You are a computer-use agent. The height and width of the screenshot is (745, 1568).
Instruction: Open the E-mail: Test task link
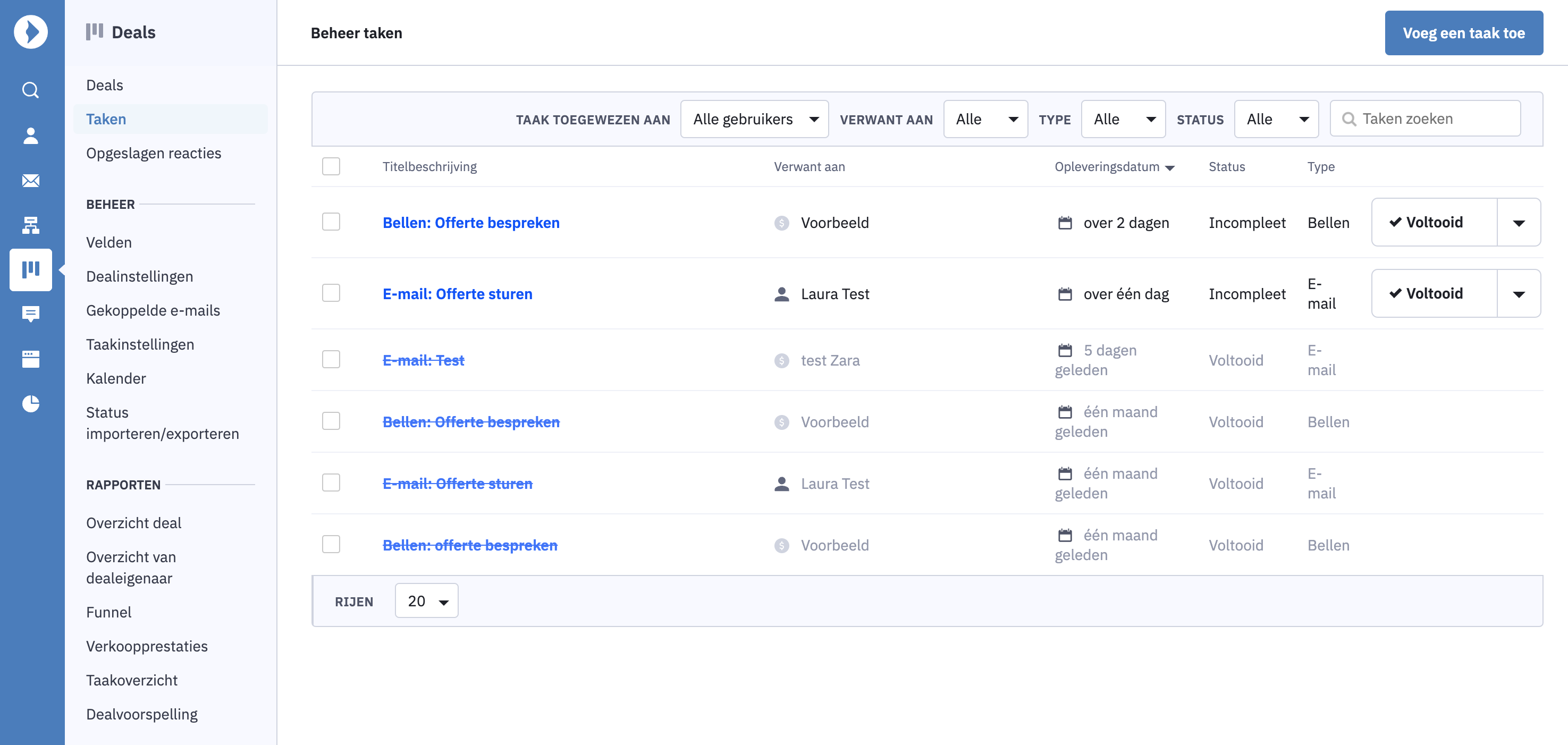(423, 360)
